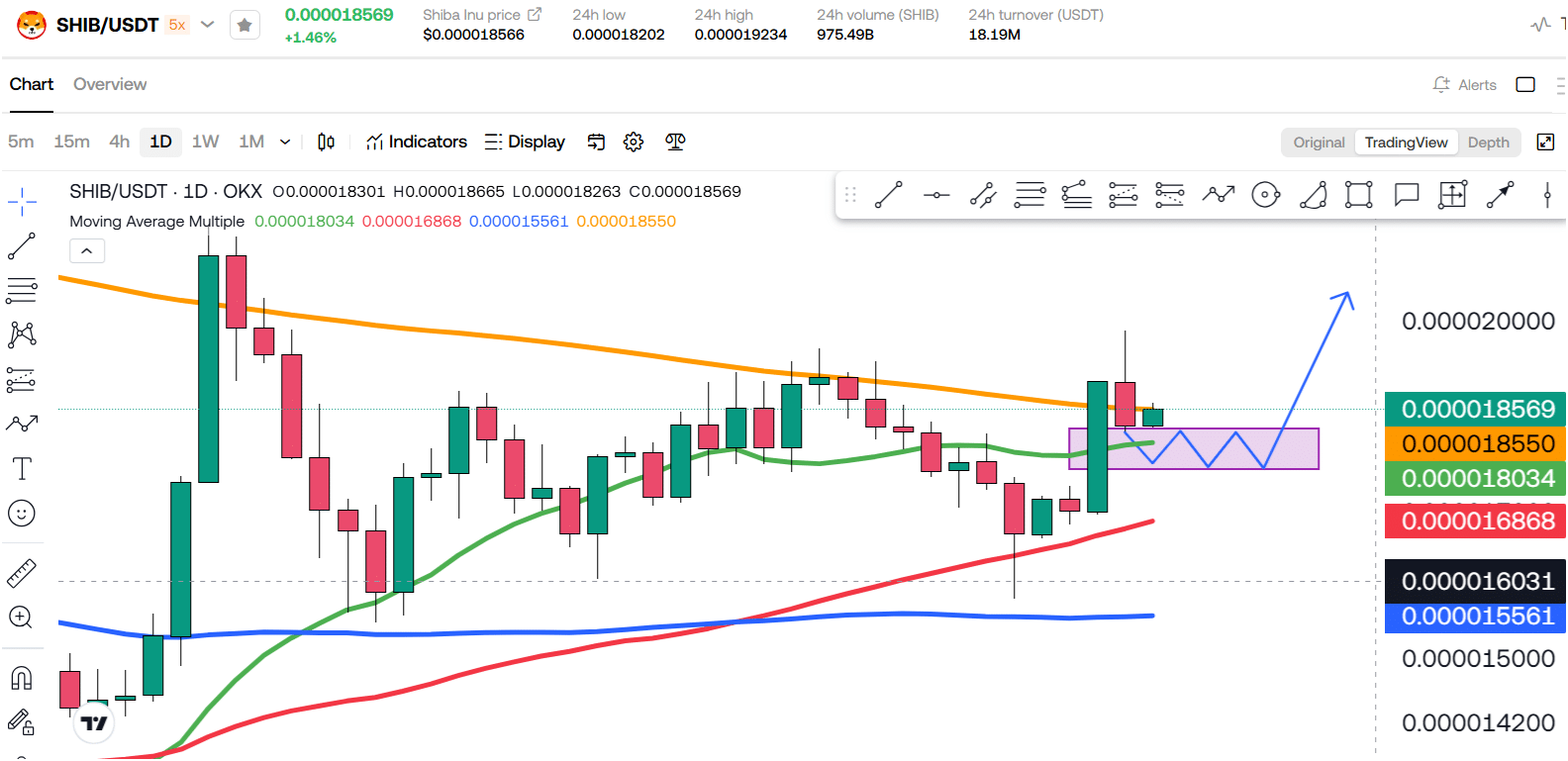Open the Fibonacci horizontal lines tool in sidebar
This screenshot has width=1568, height=761.
coord(22,291)
